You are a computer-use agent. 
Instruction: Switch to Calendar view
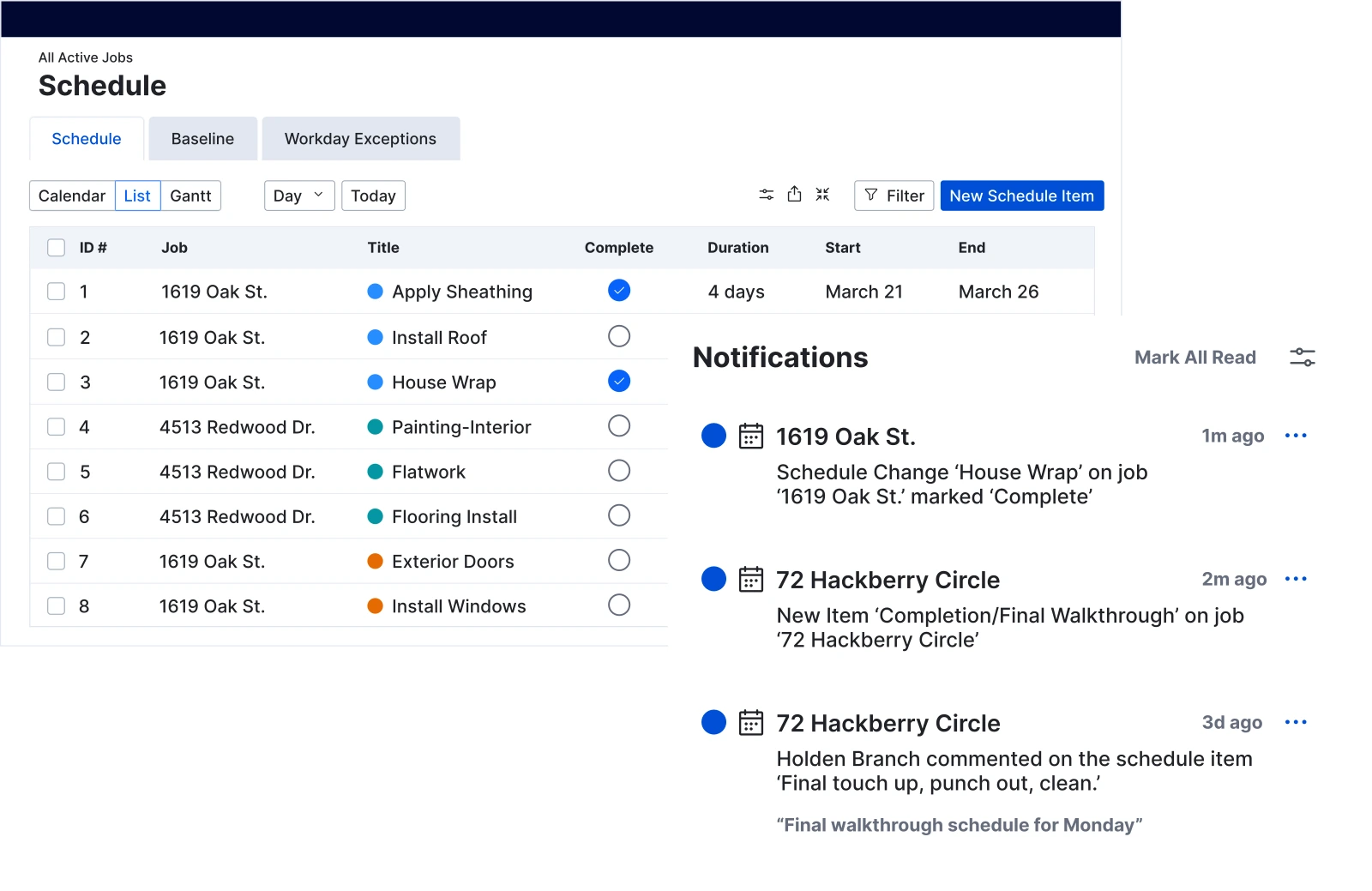72,196
